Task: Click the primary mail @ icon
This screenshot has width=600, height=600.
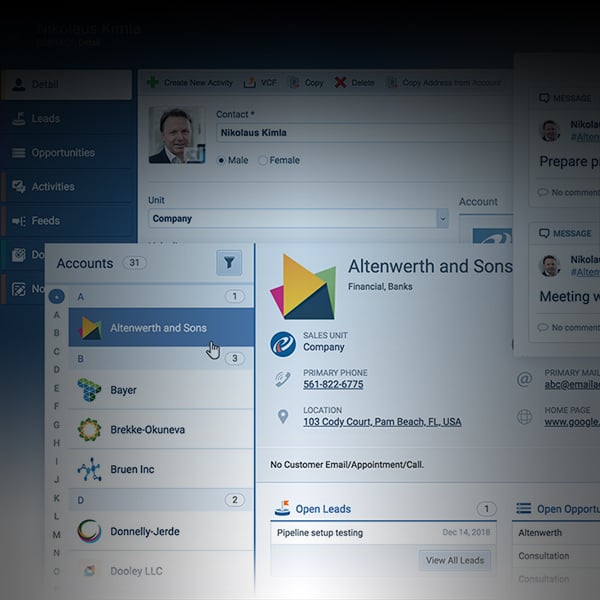Action: pos(524,379)
